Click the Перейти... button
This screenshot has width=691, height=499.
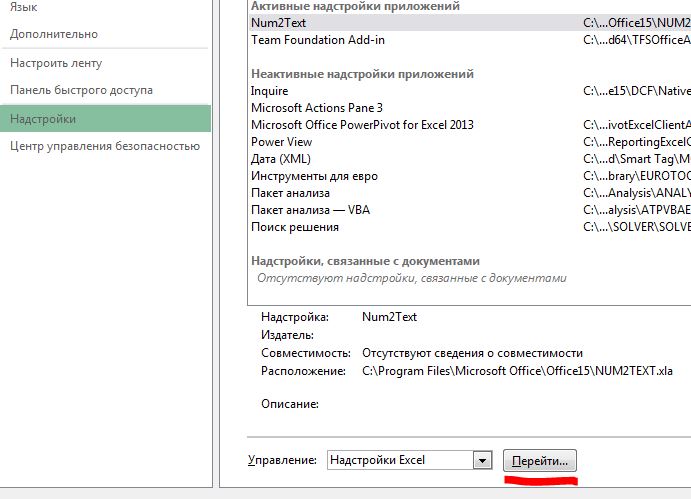pyautogui.click(x=540, y=461)
